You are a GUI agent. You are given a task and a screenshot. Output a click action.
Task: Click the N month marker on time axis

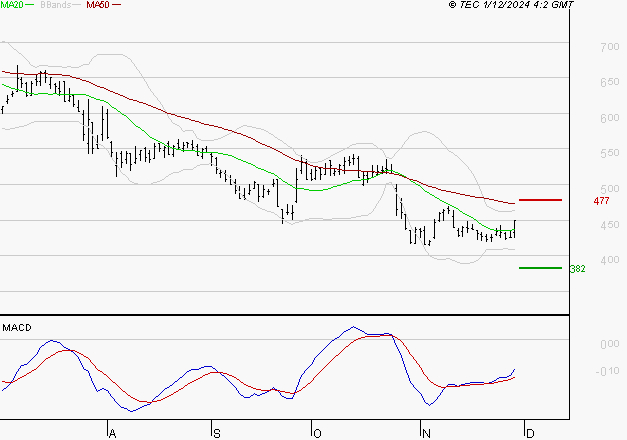coord(426,434)
